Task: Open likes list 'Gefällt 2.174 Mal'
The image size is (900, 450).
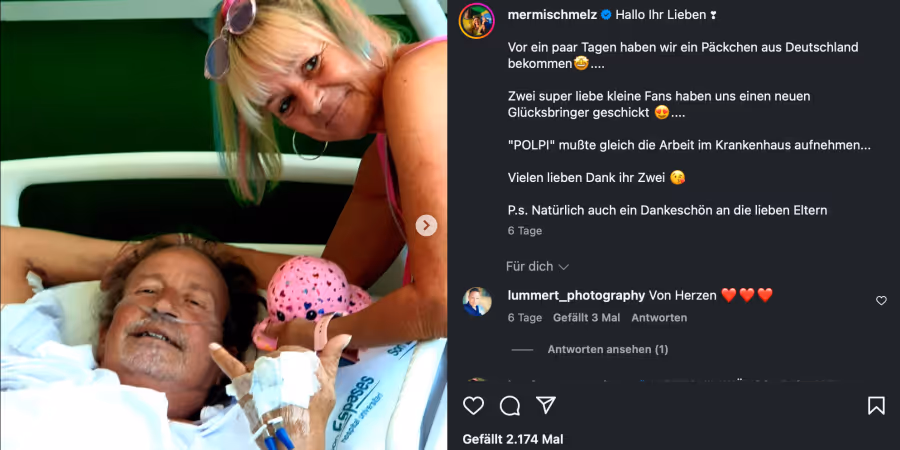Action: click(513, 439)
